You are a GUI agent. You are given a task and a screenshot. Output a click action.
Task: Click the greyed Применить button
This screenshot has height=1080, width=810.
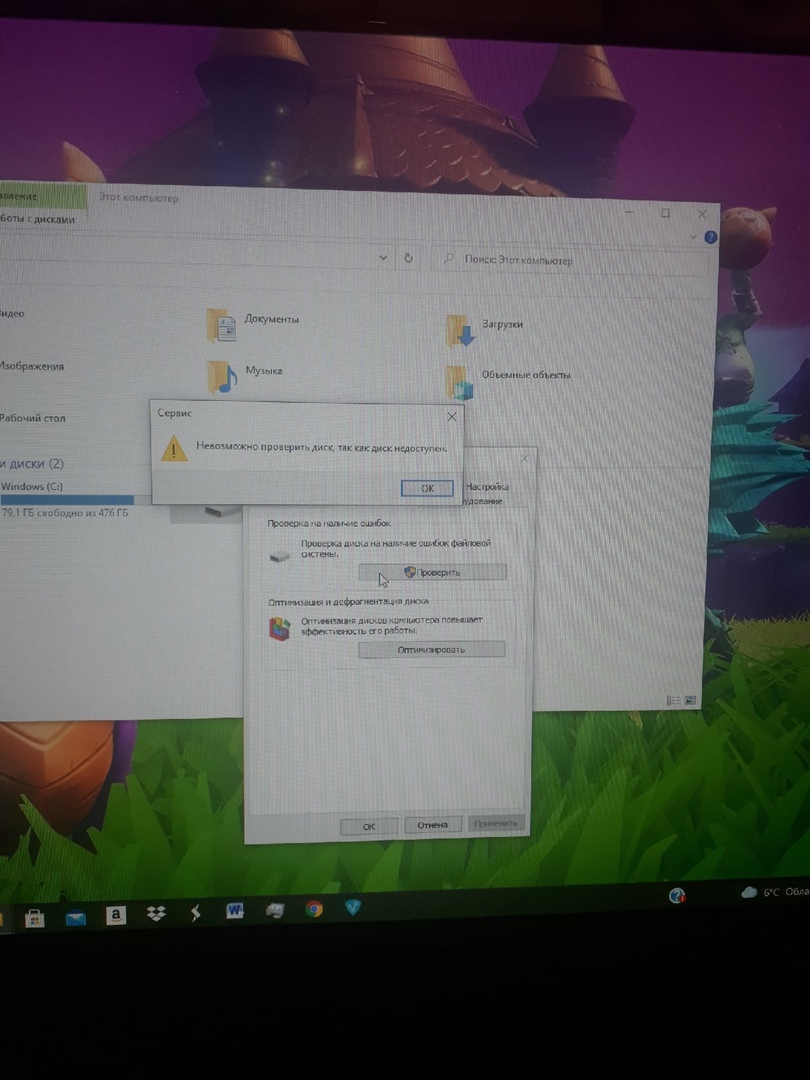496,823
